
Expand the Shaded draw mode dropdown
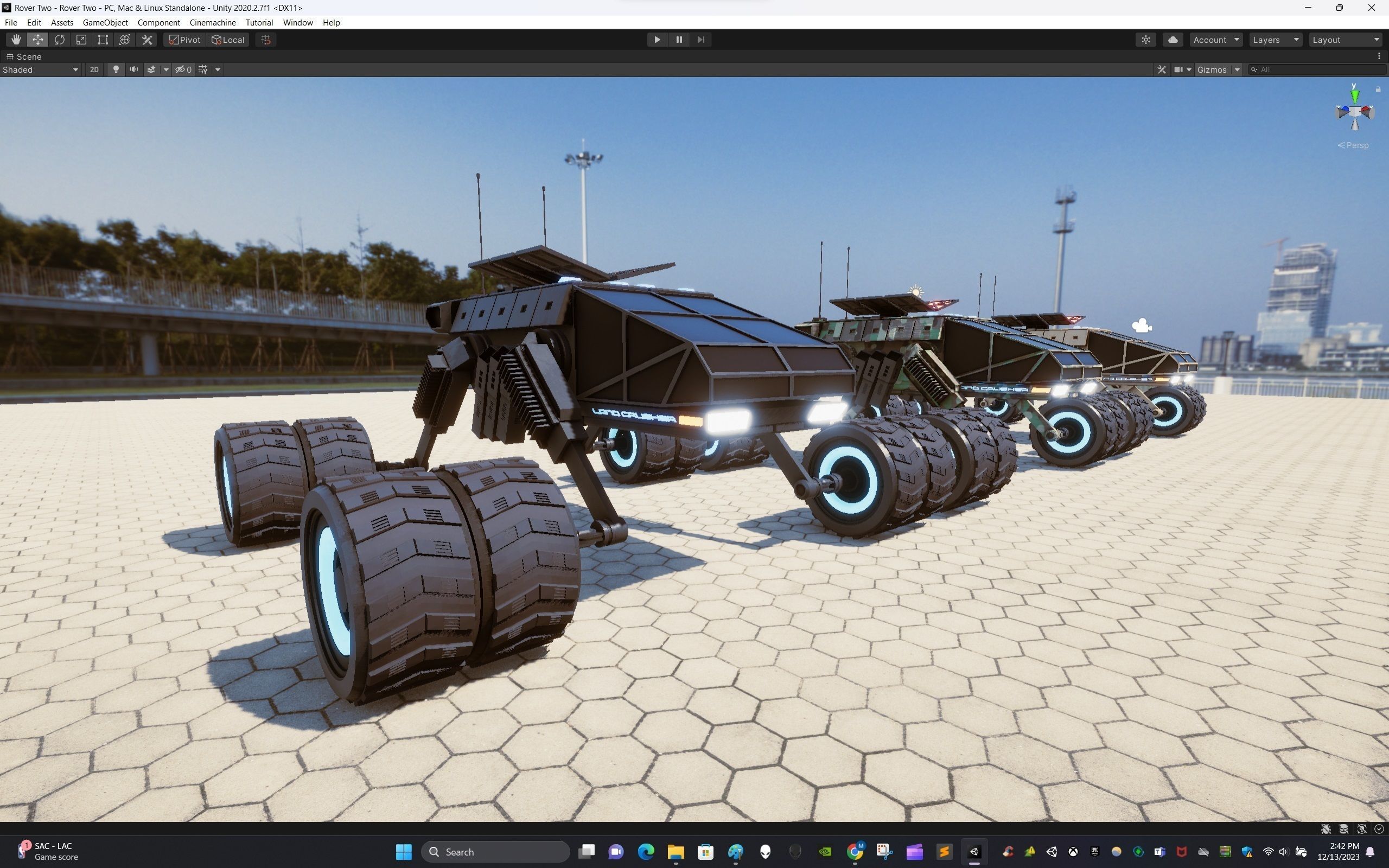click(40, 69)
